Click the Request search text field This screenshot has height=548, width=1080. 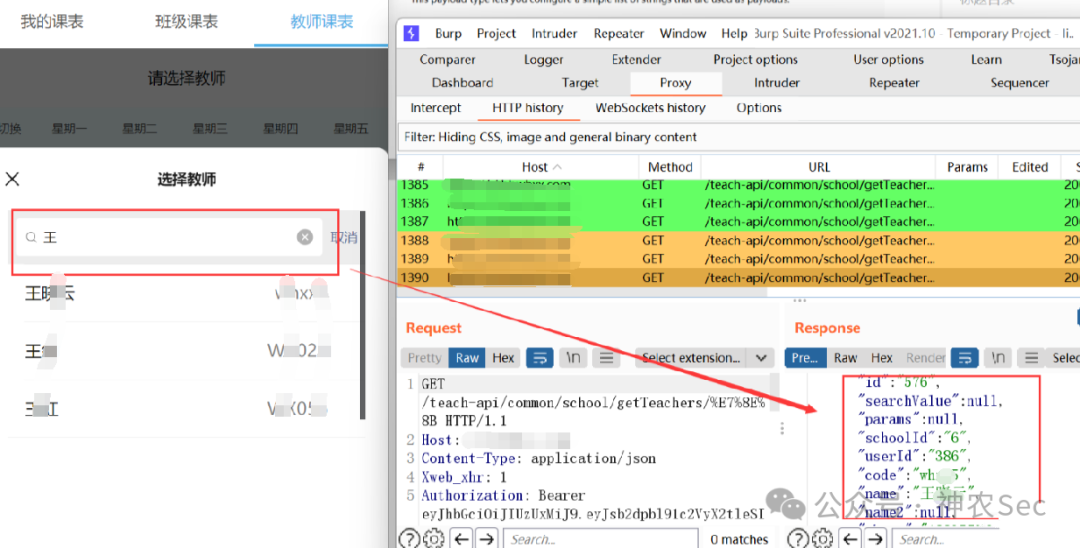[601, 540]
